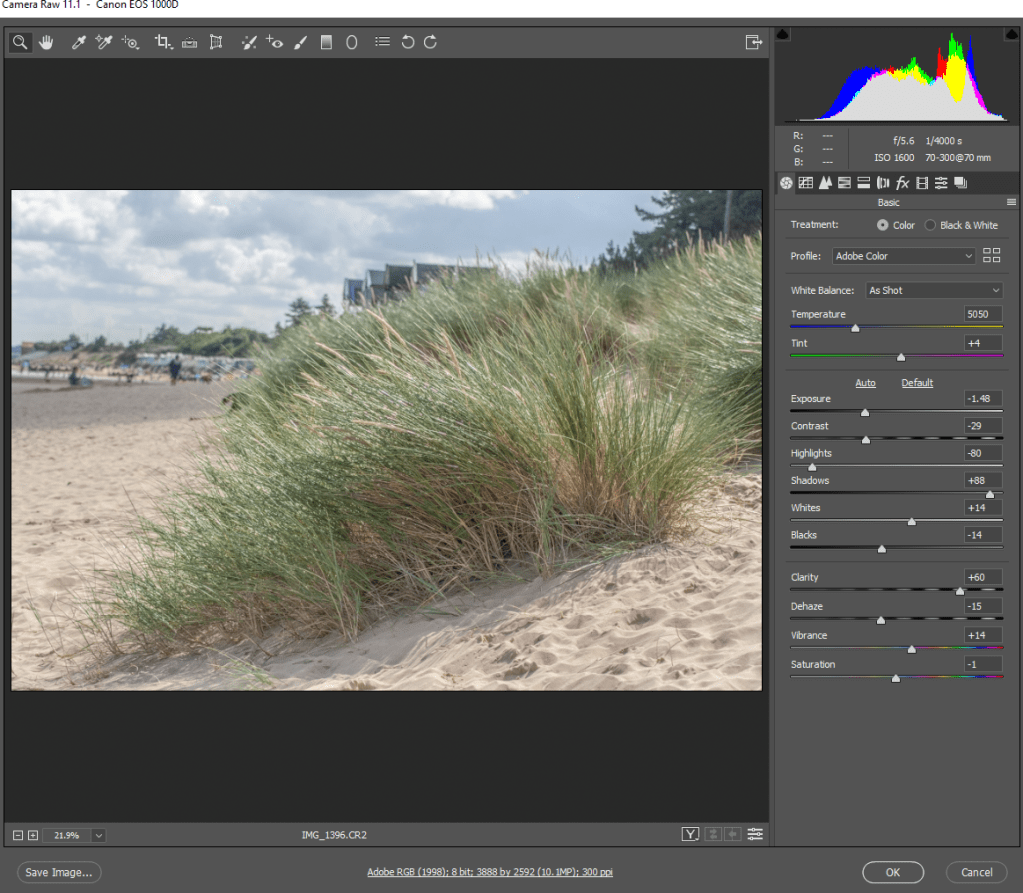Activate the Red Eye Removal tool
This screenshot has width=1023, height=893.
click(274, 42)
